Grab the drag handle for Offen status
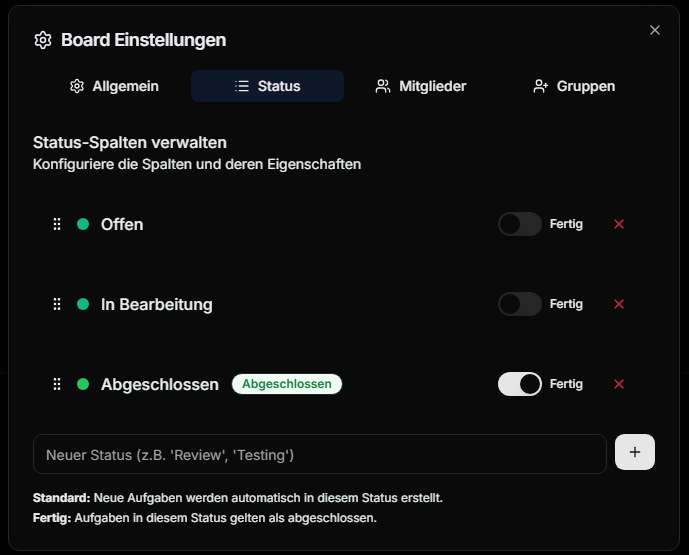Image resolution: width=689 pixels, height=555 pixels. point(57,224)
